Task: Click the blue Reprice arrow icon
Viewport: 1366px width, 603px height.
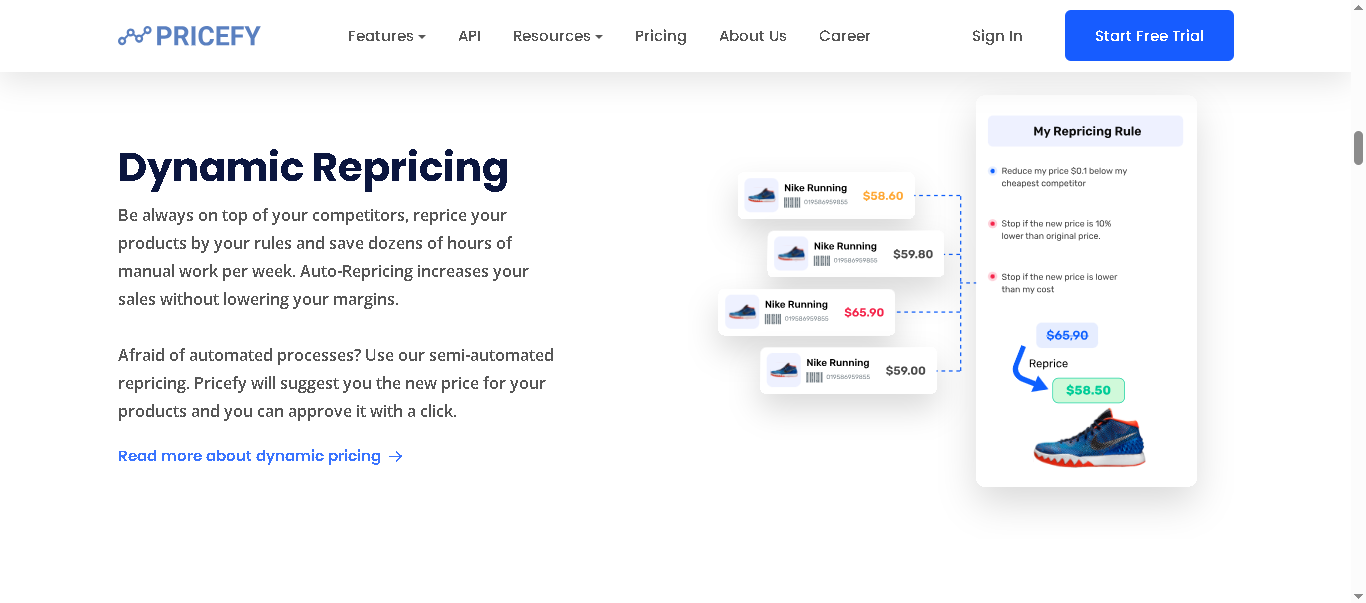Action: 1028,369
